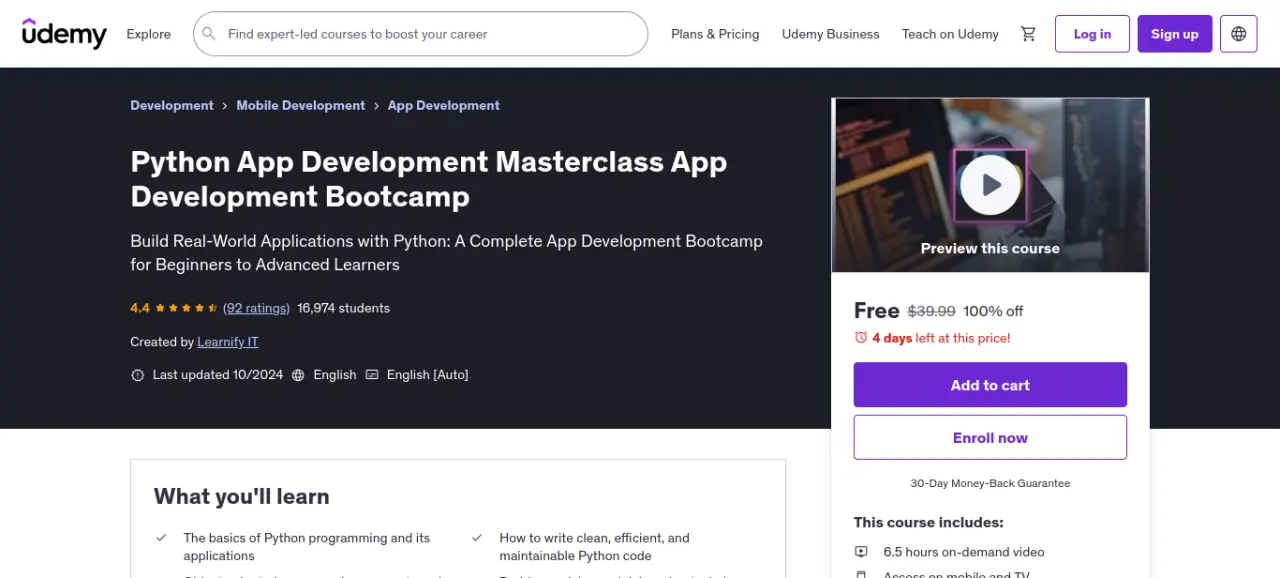Click the search magnifier icon

pos(209,34)
